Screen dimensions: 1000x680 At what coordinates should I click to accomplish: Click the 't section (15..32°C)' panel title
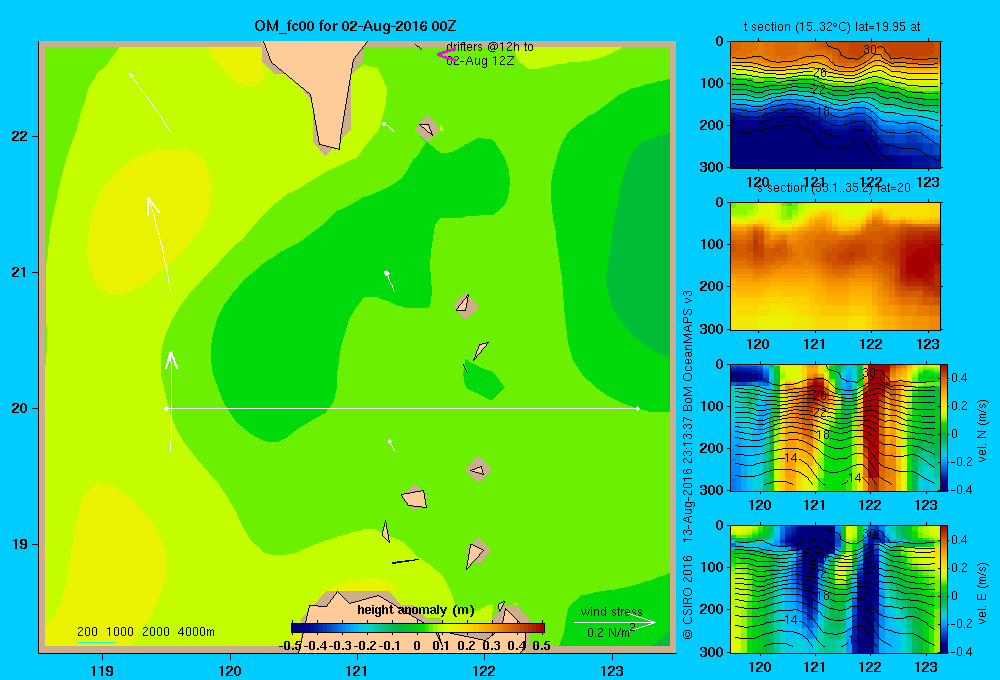point(832,27)
